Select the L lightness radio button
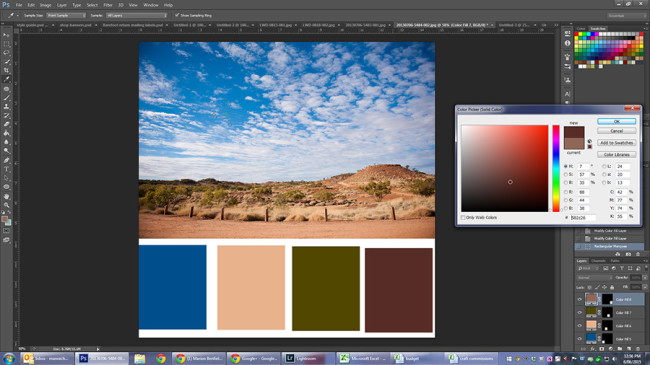Image resolution: width=650 pixels, height=365 pixels. [604, 166]
